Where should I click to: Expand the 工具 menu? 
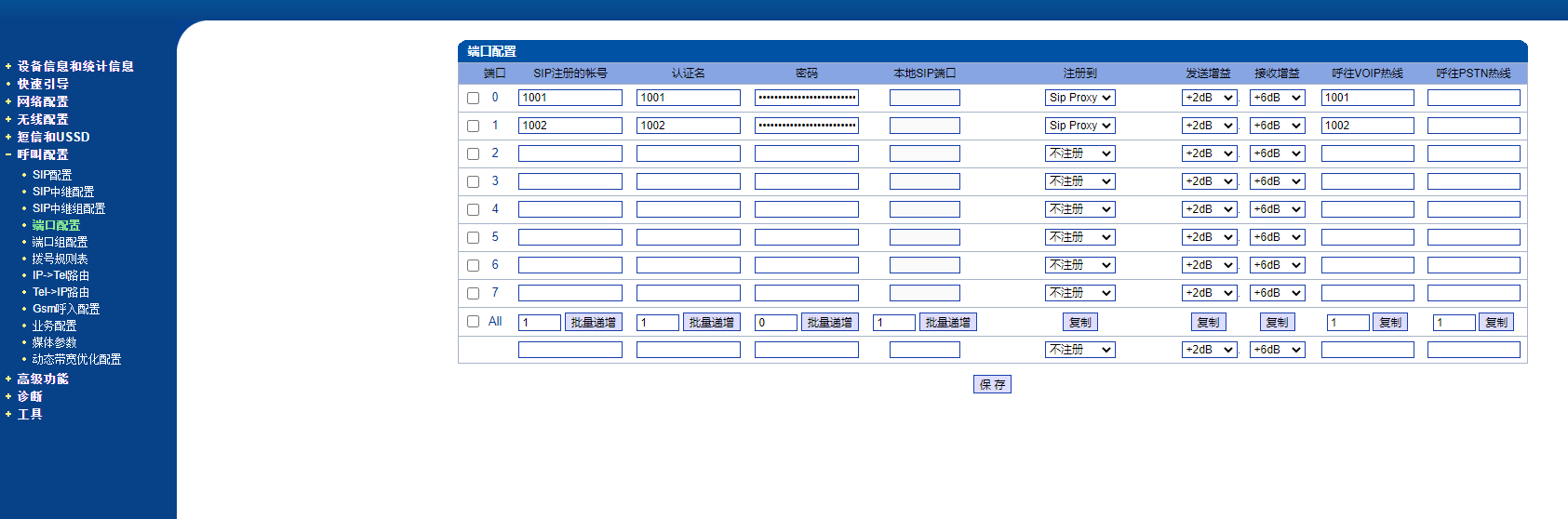coord(30,414)
